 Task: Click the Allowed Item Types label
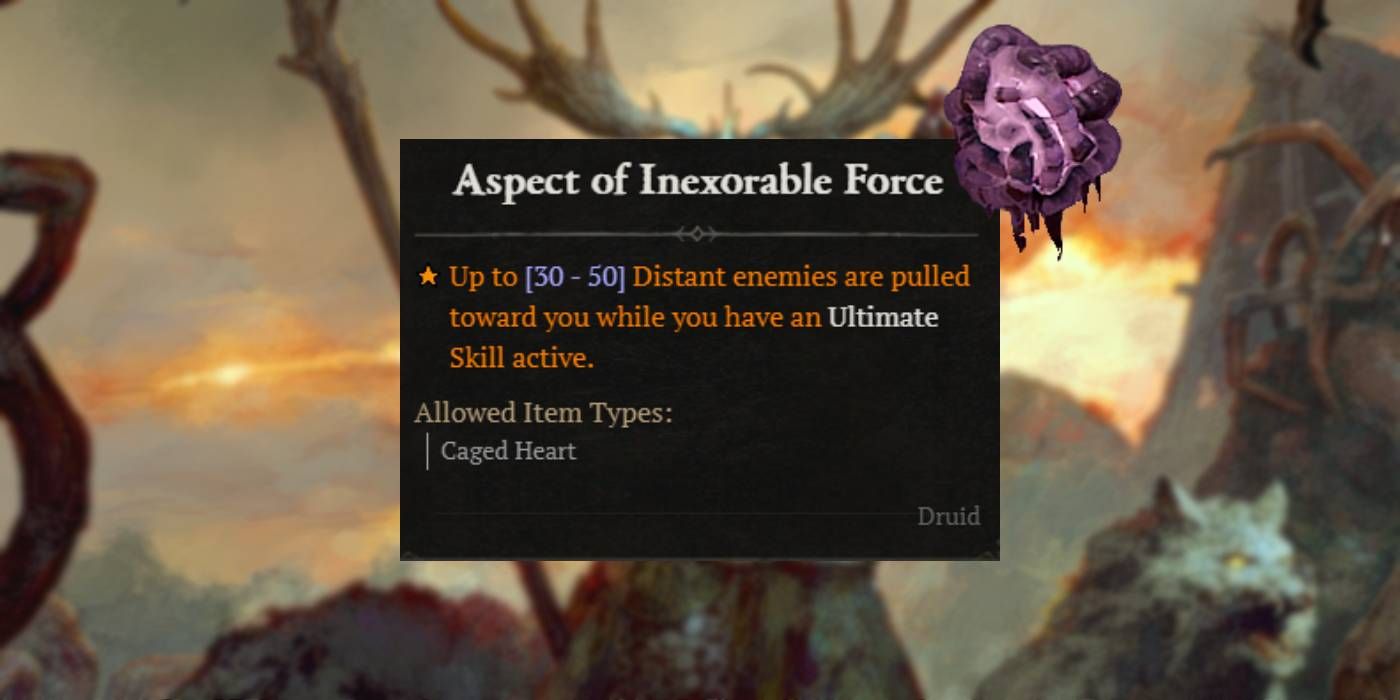543,412
